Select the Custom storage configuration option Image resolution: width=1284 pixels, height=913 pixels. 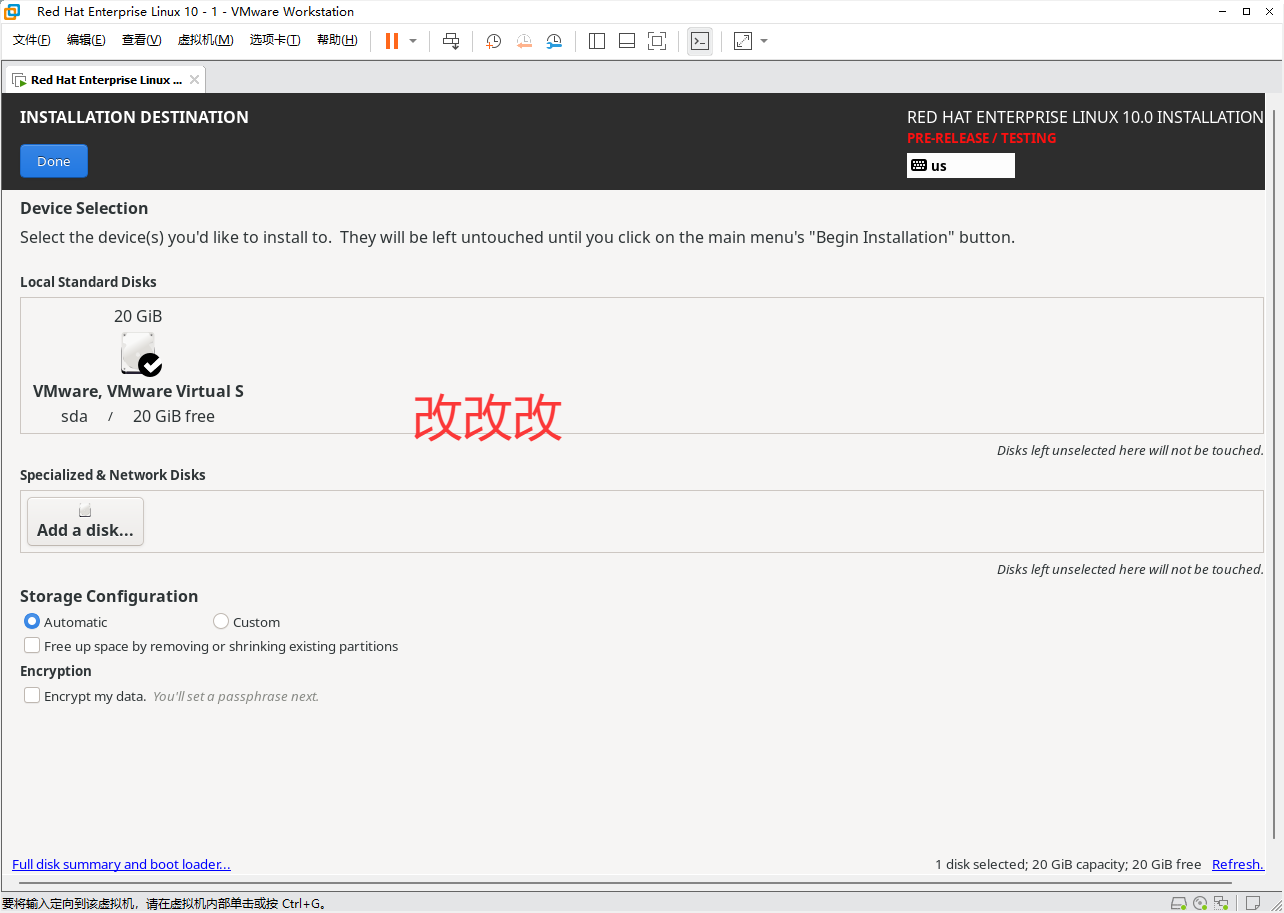246,622
